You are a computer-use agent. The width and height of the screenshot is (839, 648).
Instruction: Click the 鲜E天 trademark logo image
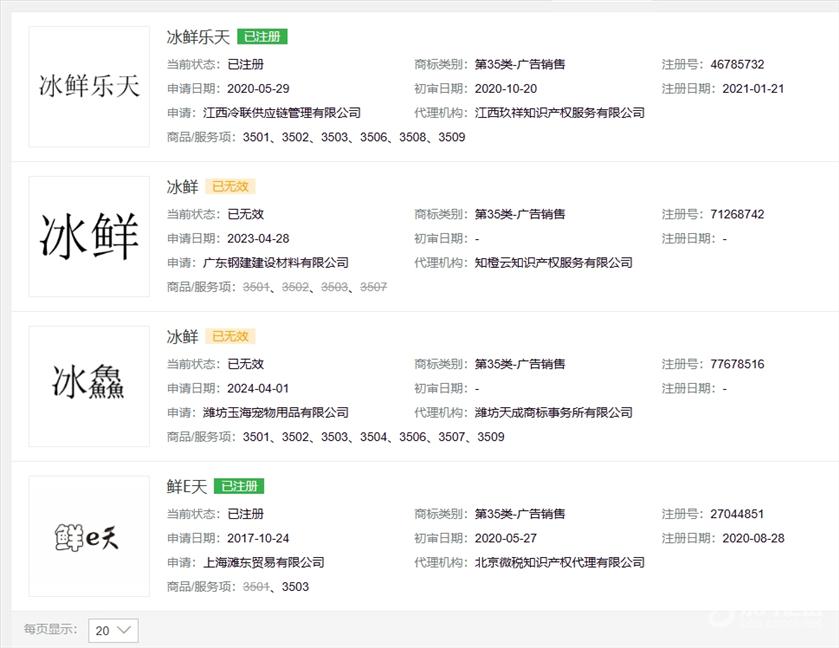(89, 537)
